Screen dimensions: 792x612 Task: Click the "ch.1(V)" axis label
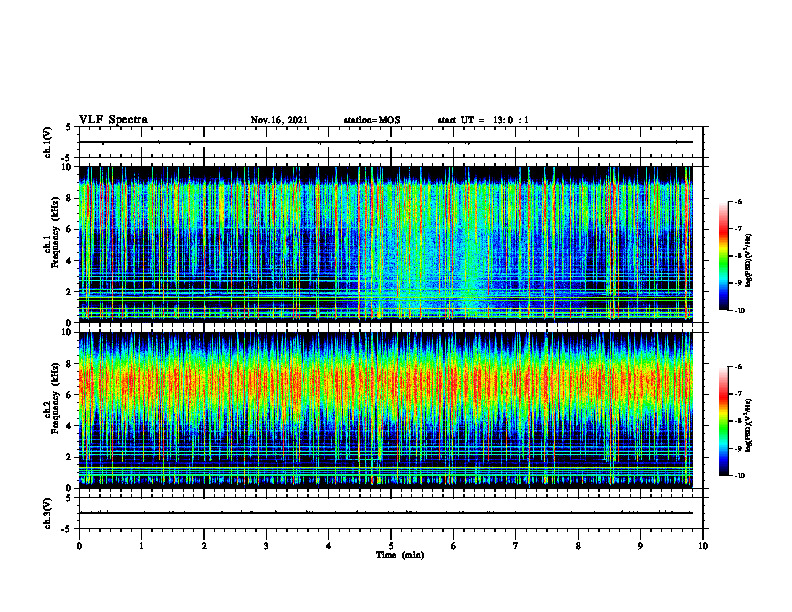47,142
